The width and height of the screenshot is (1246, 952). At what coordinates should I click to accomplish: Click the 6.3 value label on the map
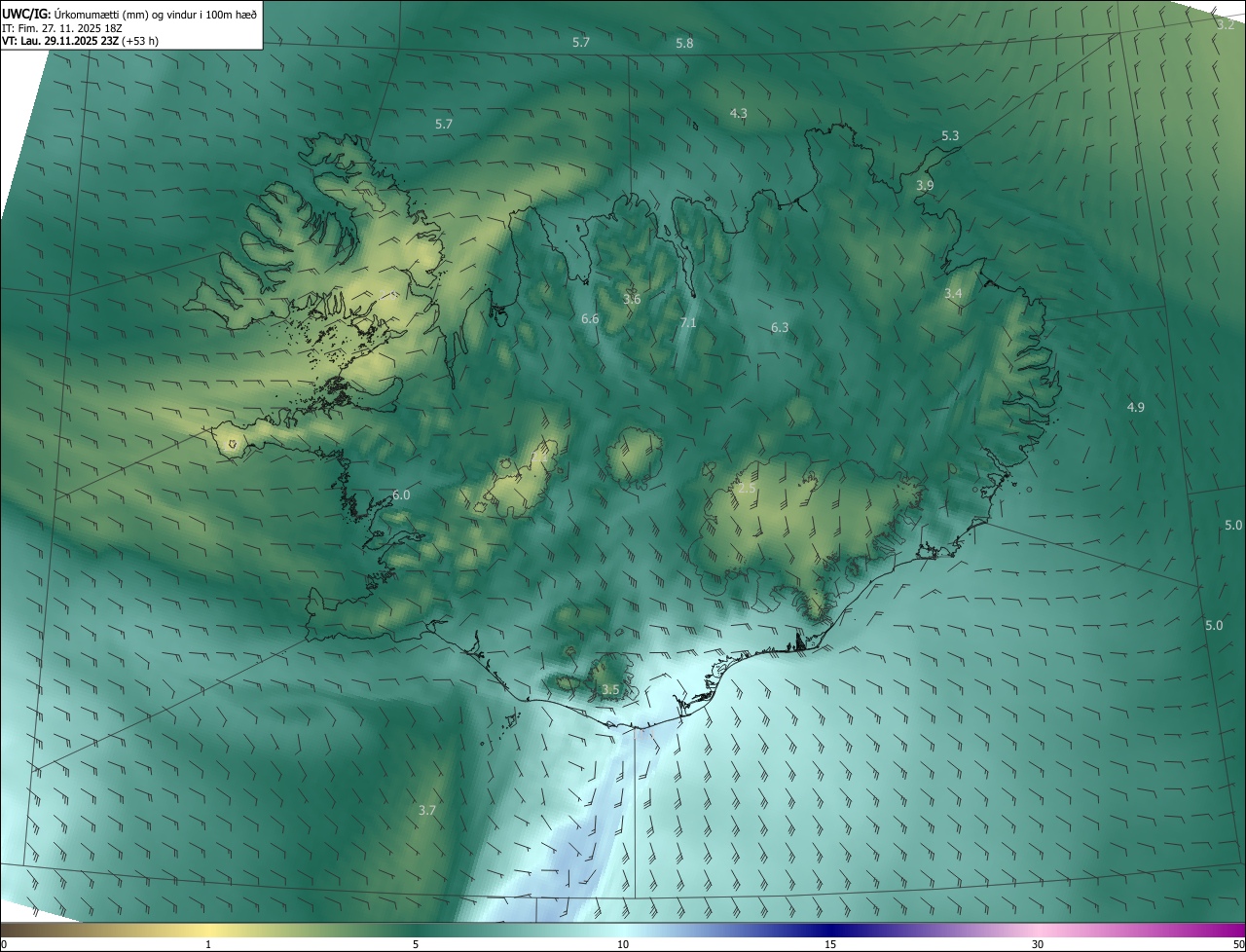tap(780, 328)
